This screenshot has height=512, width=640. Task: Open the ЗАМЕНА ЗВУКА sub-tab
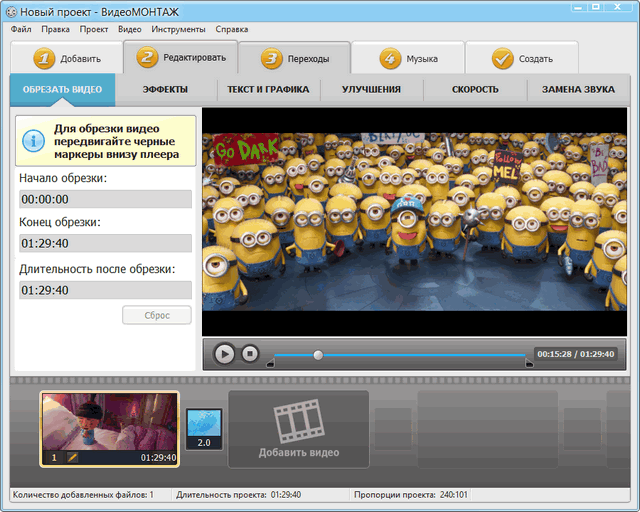point(578,90)
